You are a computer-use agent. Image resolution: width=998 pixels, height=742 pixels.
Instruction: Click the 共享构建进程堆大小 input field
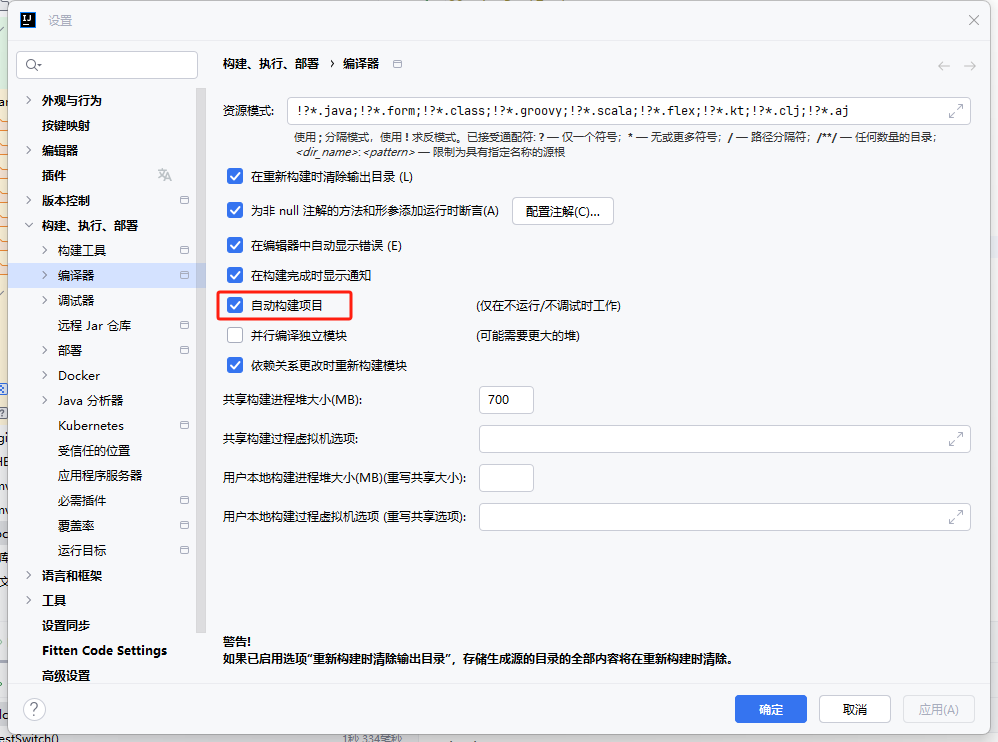click(506, 400)
